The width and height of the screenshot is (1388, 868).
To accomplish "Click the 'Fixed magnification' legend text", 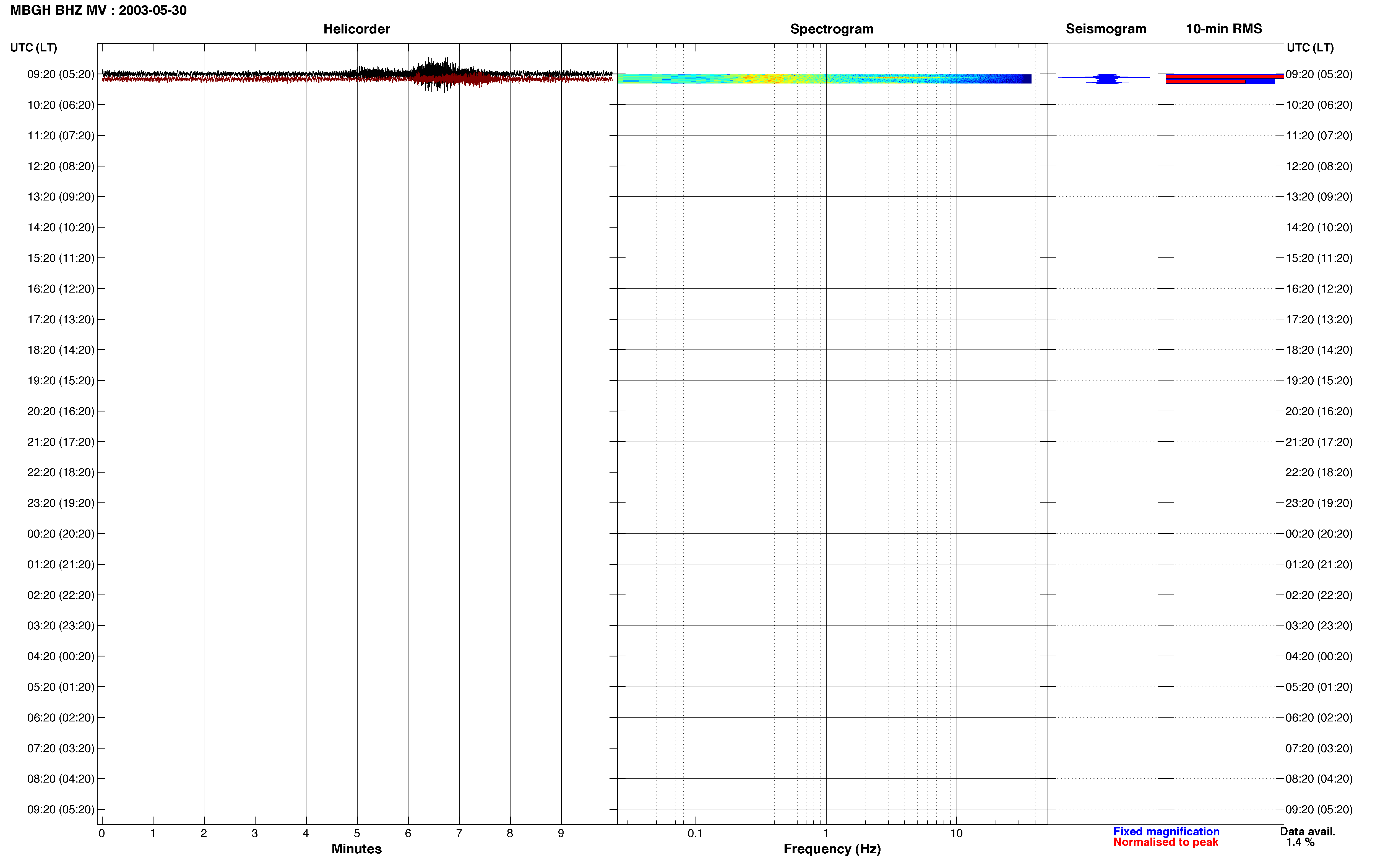I will point(1166,831).
